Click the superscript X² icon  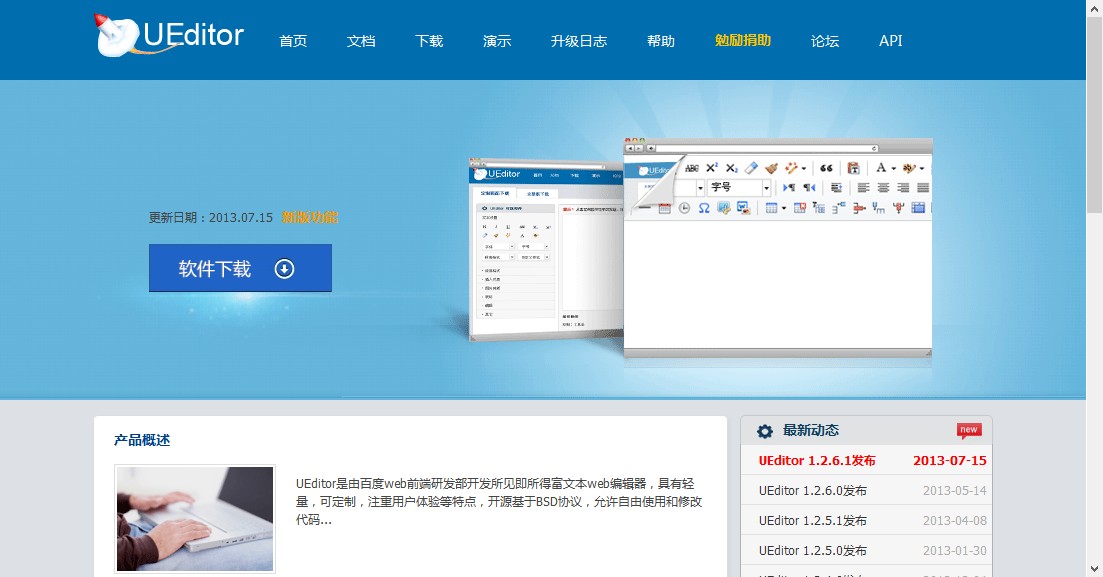[x=712, y=167]
